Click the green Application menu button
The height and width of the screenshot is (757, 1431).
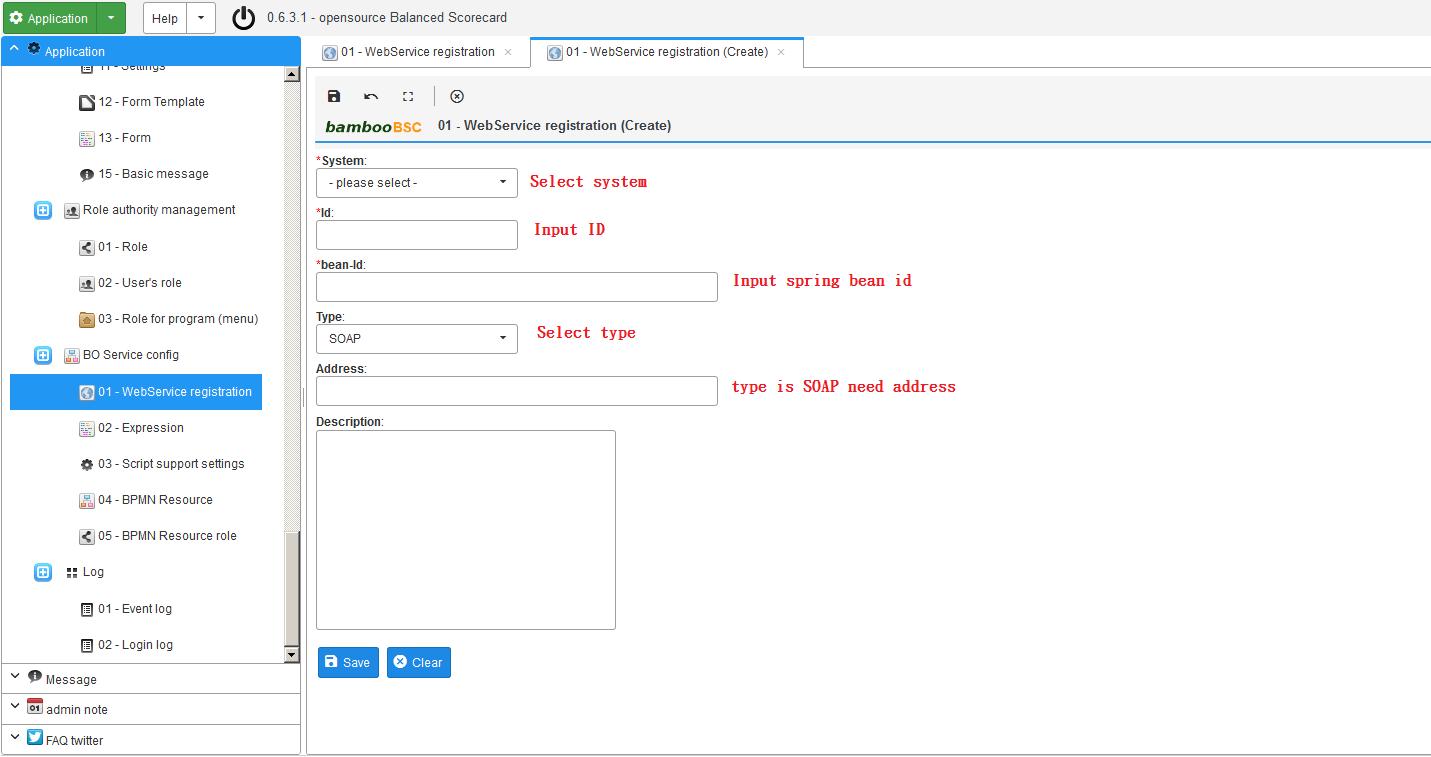[49, 18]
